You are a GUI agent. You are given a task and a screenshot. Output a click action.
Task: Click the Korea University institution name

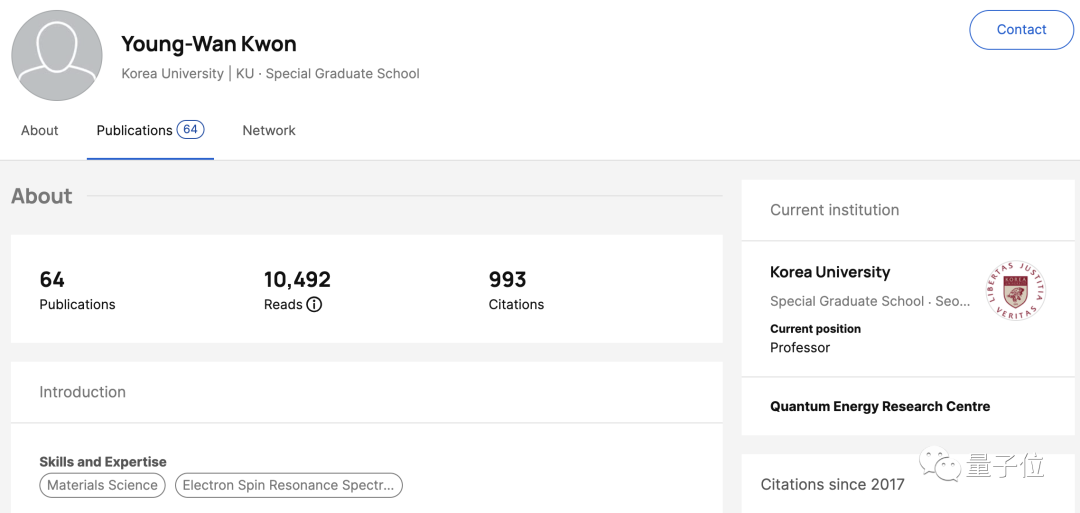pos(829,272)
